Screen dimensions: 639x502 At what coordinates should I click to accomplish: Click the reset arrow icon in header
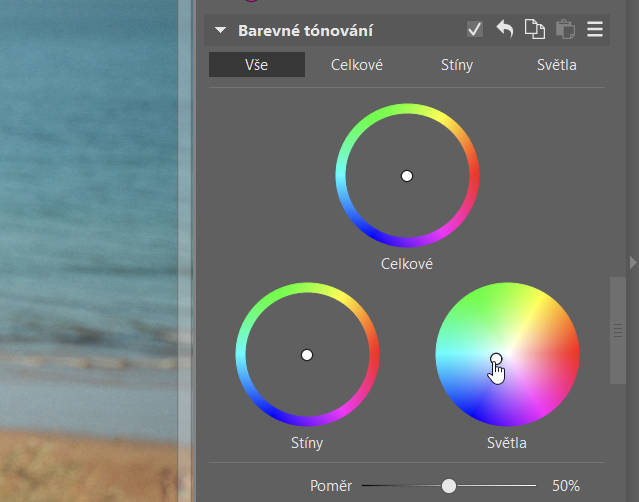pyautogui.click(x=505, y=30)
